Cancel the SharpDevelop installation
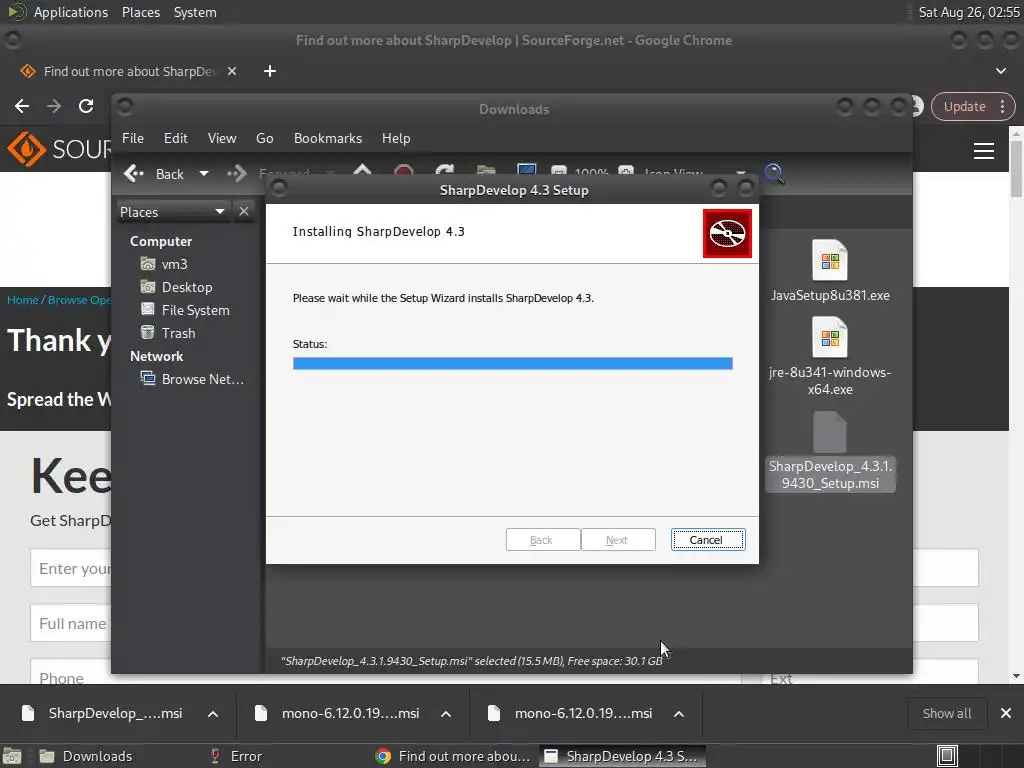Viewport: 1024px width, 768px height. pos(707,540)
